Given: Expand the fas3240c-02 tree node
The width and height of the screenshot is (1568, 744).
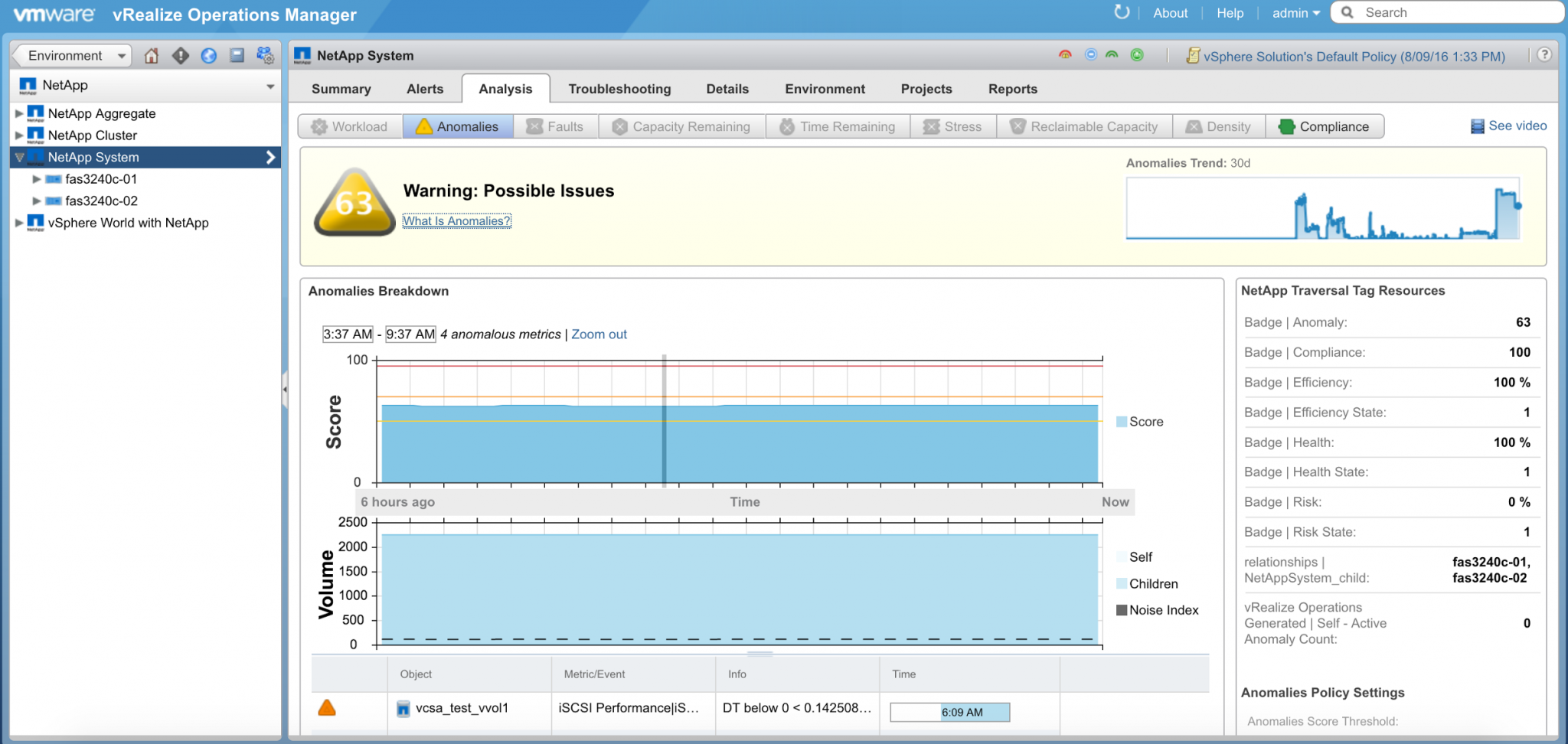Looking at the screenshot, I should click(36, 201).
